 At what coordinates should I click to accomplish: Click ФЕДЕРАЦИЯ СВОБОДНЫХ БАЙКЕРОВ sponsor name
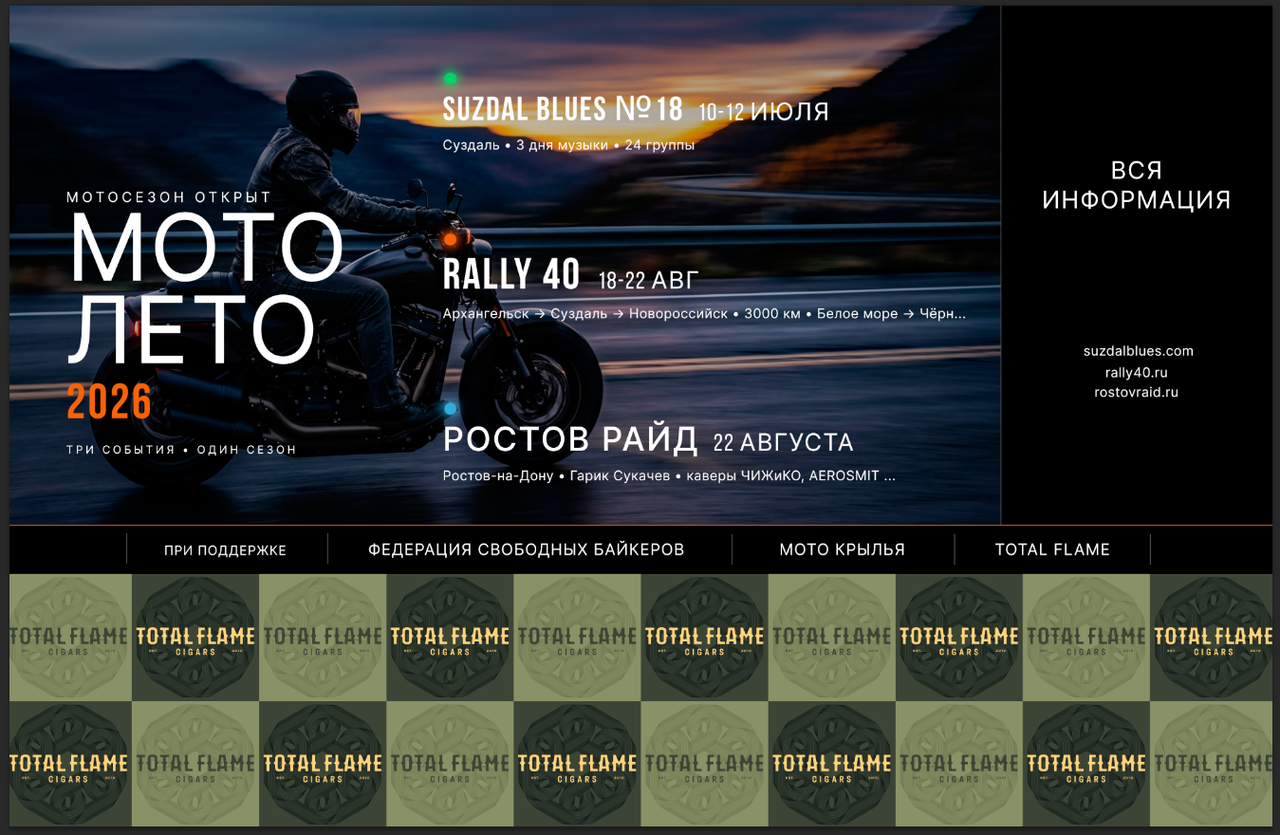click(526, 549)
